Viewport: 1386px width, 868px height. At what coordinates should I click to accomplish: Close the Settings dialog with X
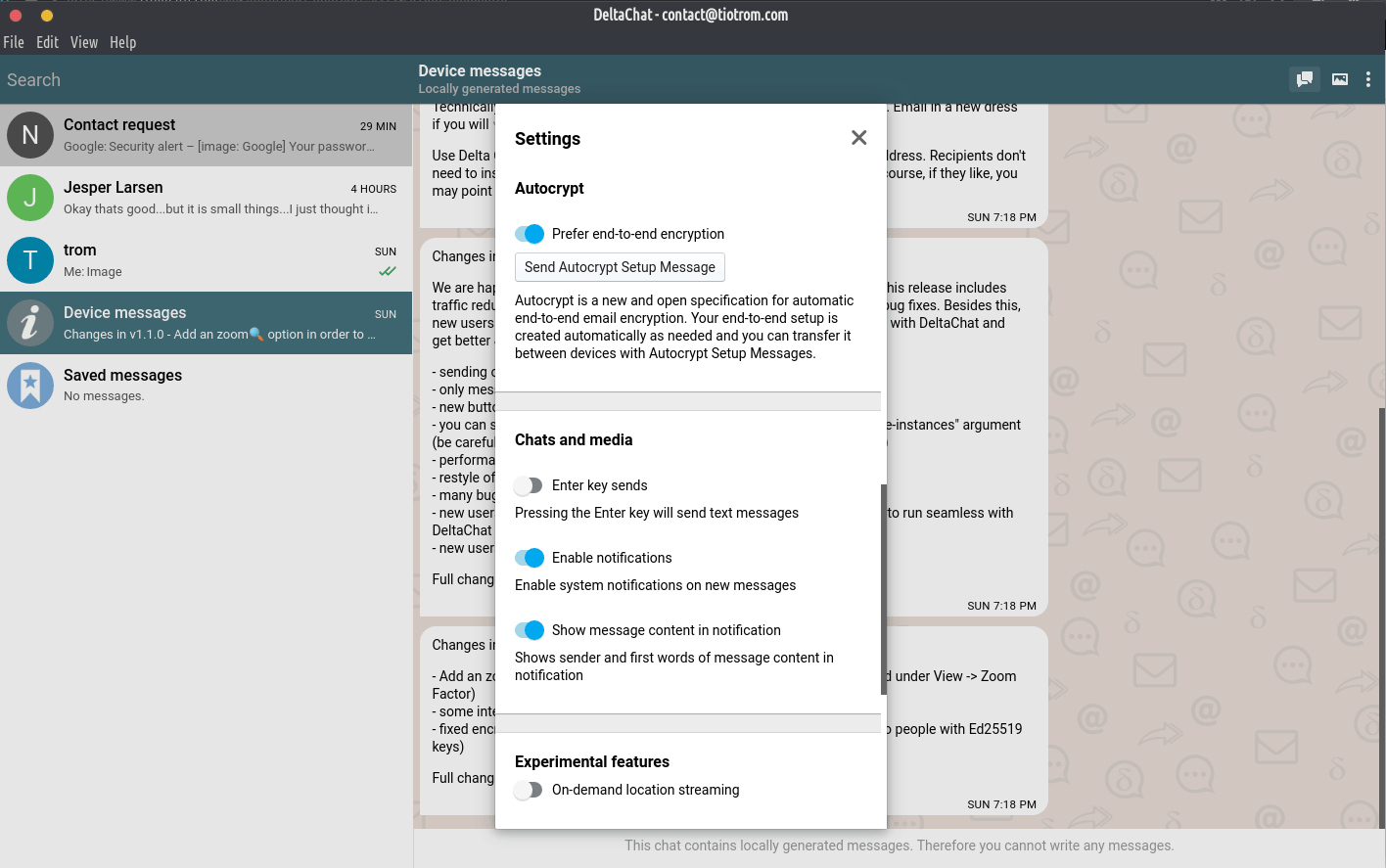(x=858, y=138)
